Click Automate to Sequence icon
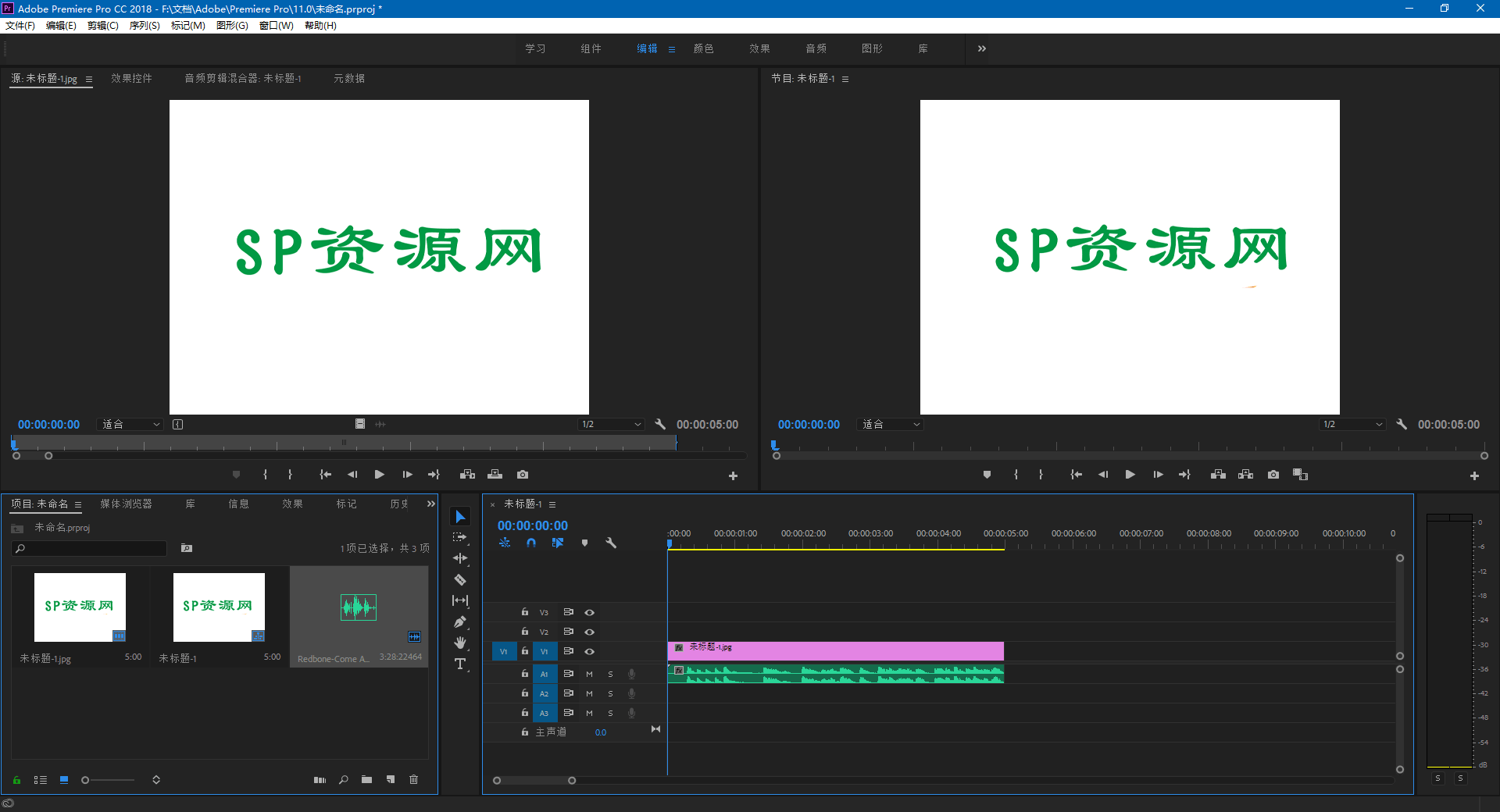 320,779
